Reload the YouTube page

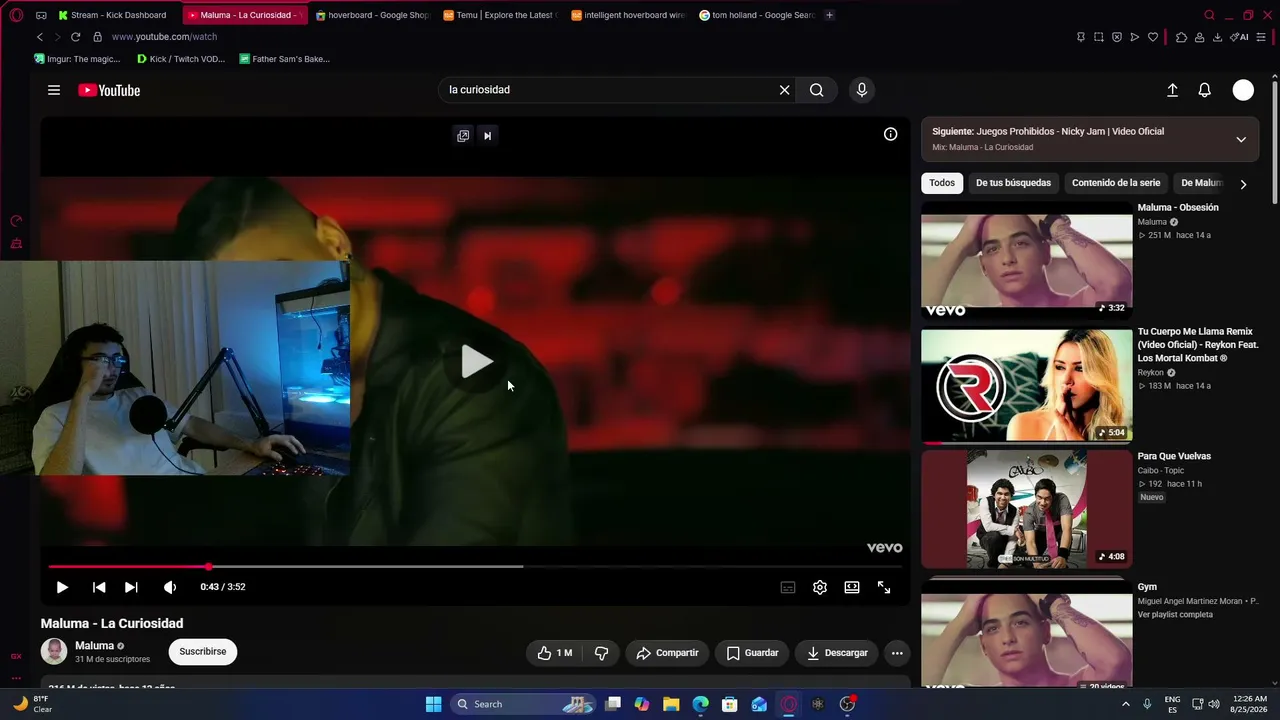click(x=75, y=37)
